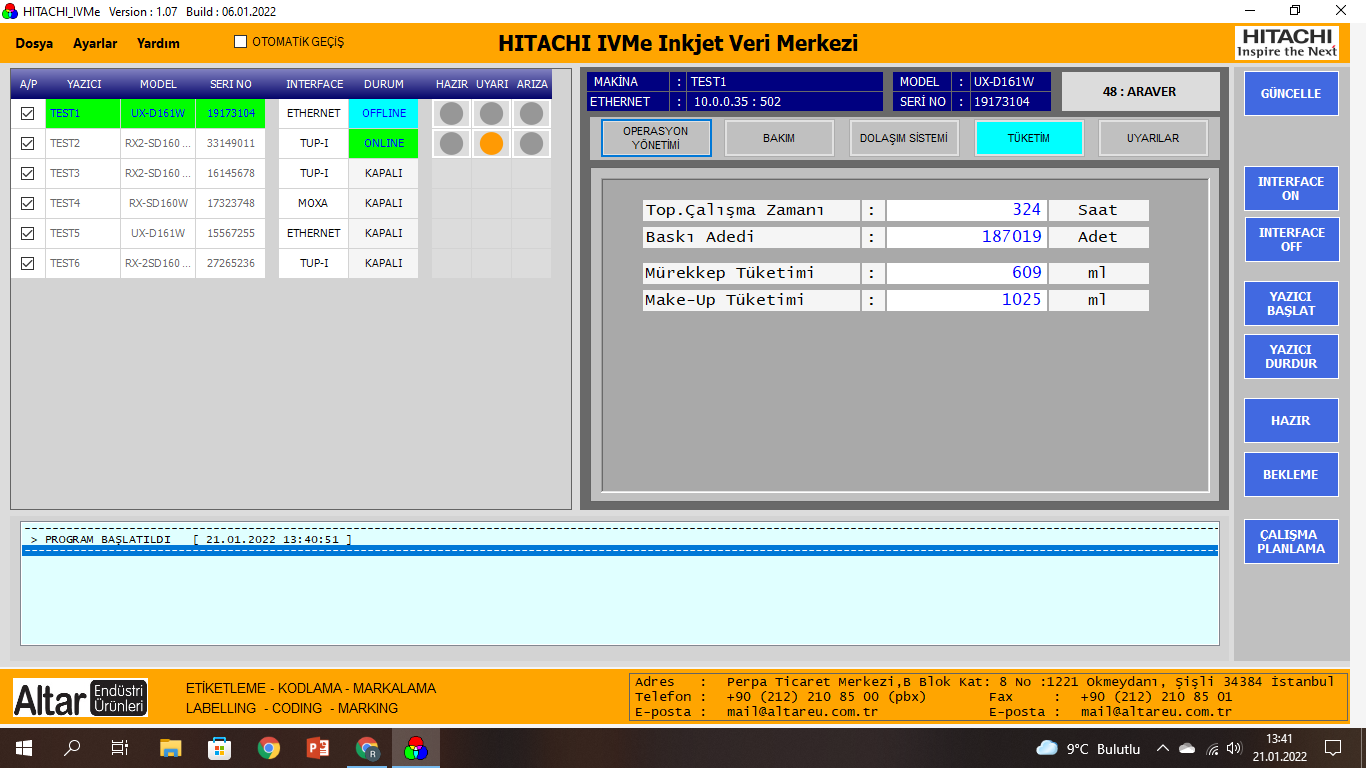Click YAZICI BAŞLAT button
Screen dimensions: 1366x768
click(1291, 303)
